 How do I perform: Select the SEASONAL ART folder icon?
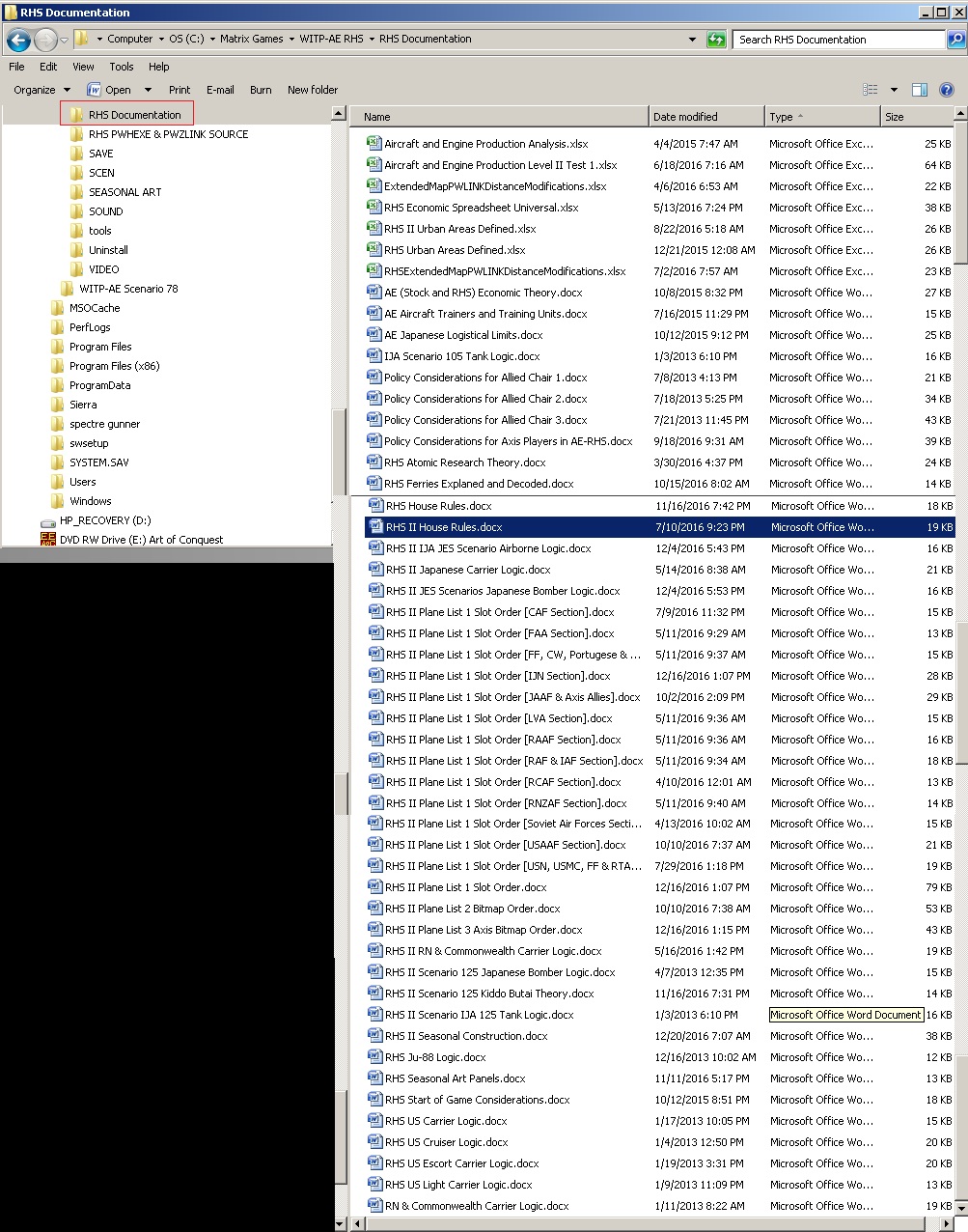coord(77,192)
